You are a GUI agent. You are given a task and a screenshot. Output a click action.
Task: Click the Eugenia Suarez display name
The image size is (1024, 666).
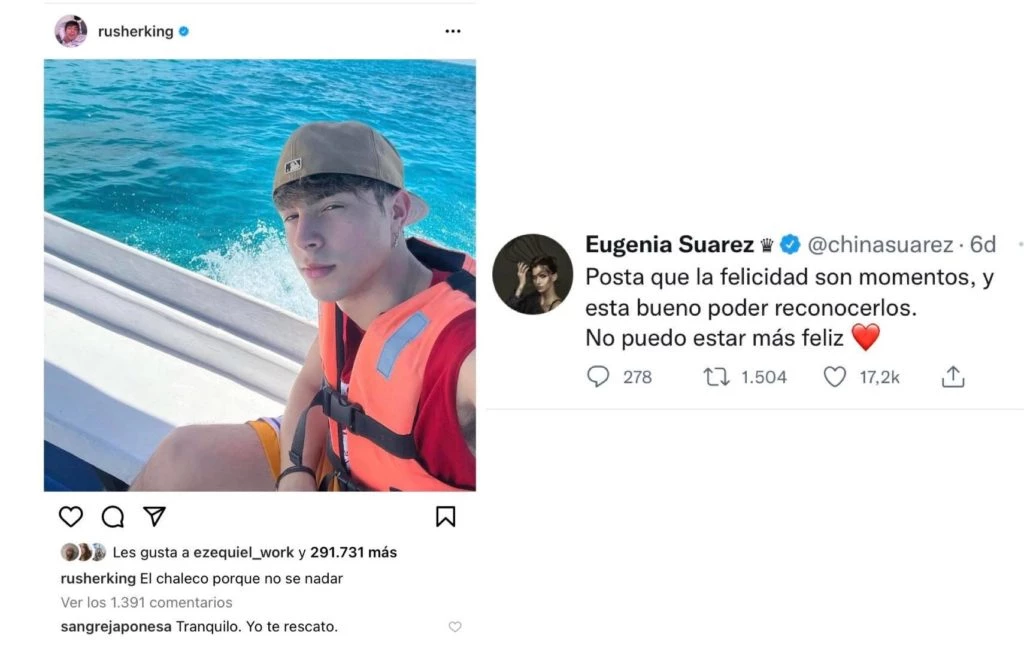click(669, 244)
